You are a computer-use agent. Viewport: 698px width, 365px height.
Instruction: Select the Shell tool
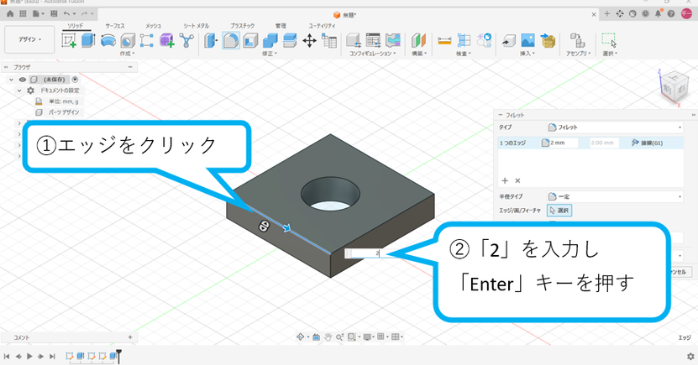(250, 41)
